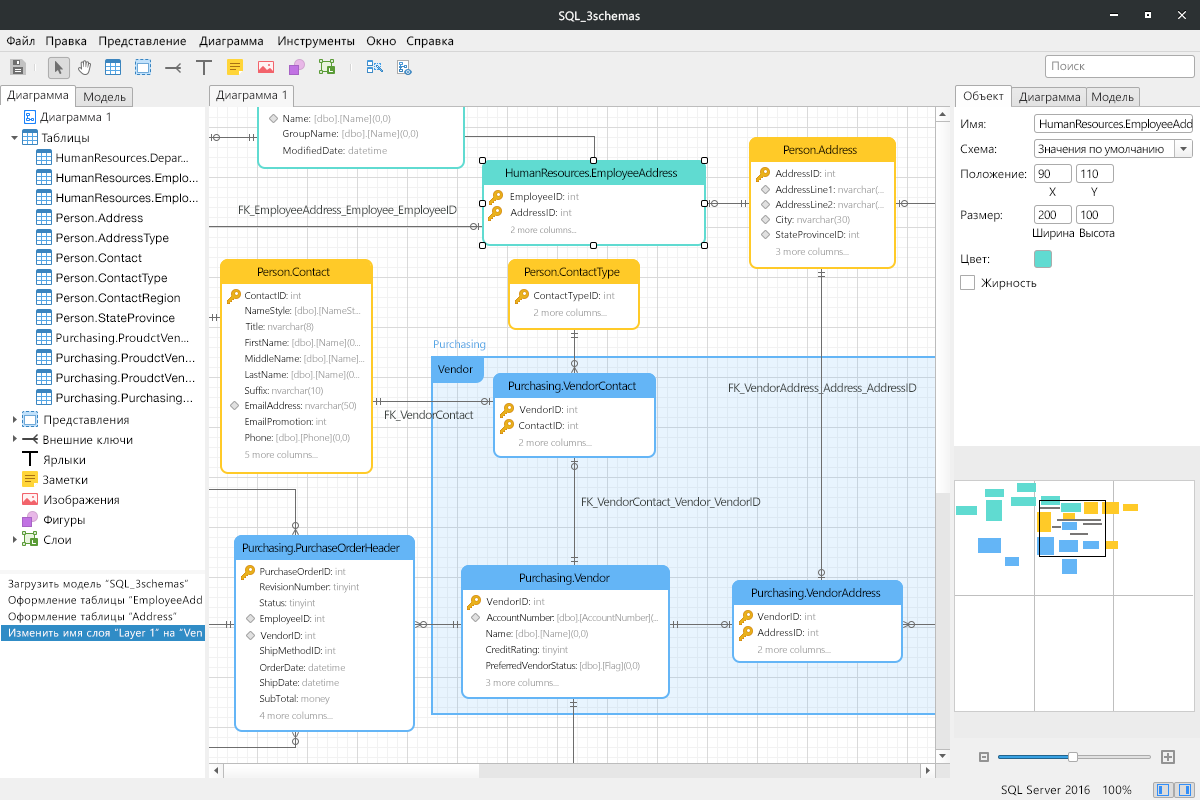The image size is (1200, 800).
Task: Click the model preview toolbar icon
Action: click(404, 67)
